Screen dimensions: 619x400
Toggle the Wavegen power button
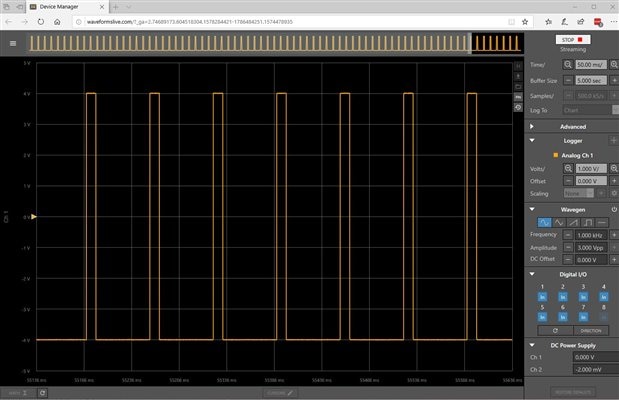click(x=613, y=208)
